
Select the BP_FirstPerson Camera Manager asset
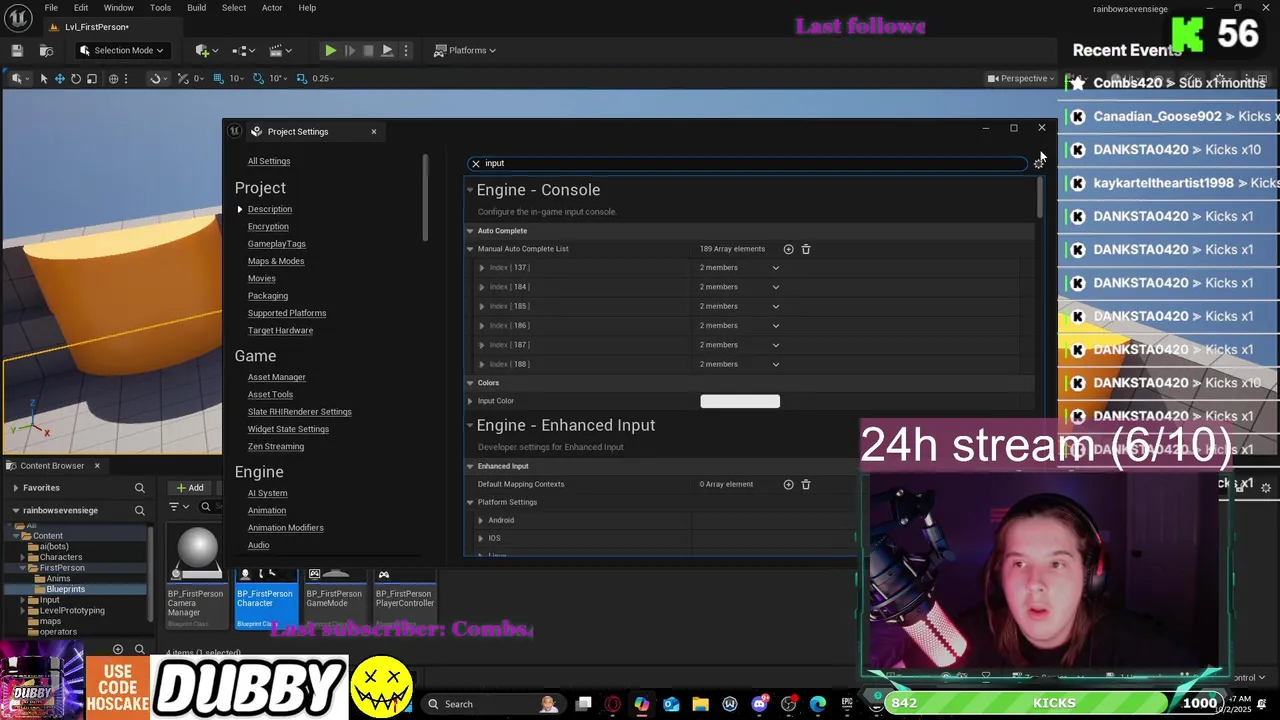(196, 576)
